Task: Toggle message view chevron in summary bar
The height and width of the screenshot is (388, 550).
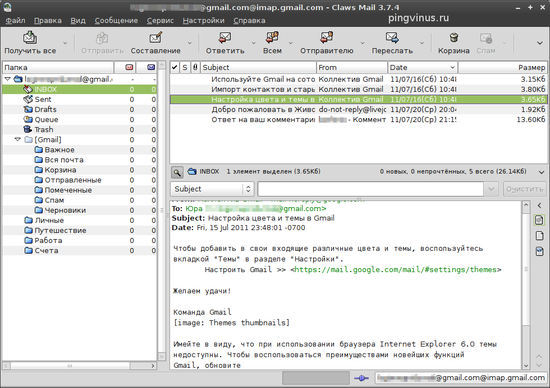Action: click(x=541, y=172)
